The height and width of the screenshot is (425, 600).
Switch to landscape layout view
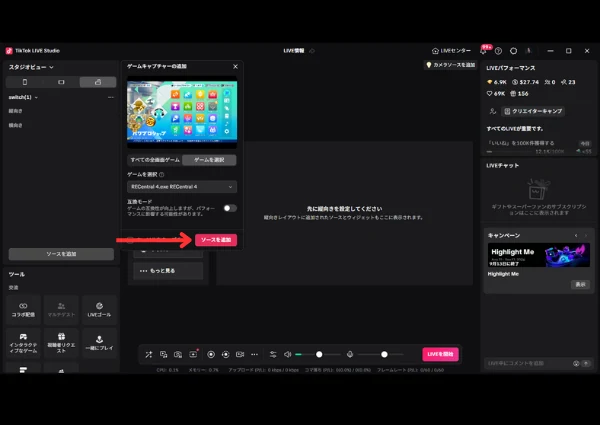tap(61, 82)
